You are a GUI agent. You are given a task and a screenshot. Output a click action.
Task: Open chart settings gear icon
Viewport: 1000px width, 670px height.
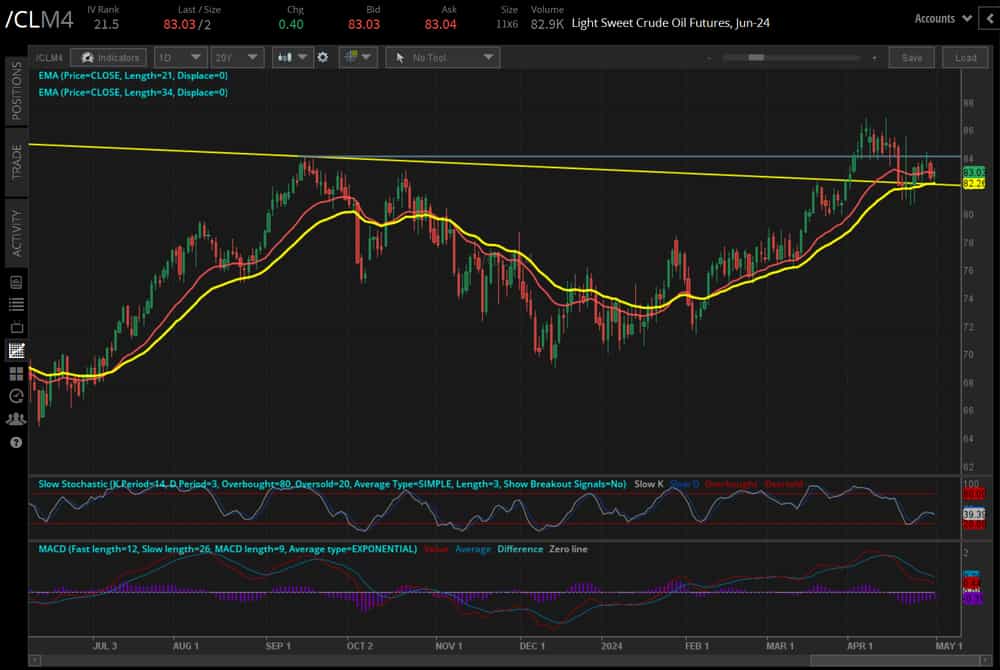click(322, 58)
